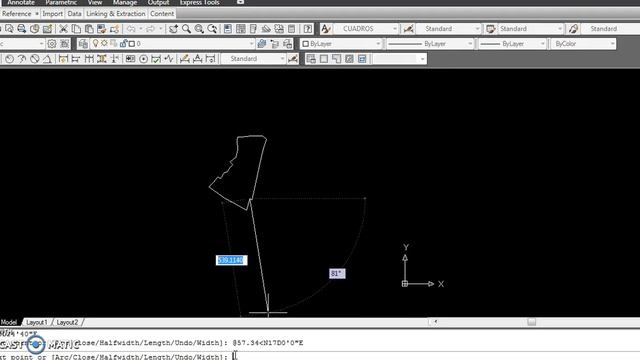The image size is (640, 360).
Task: Click the Workspace Settings gear icon
Action: [52, 44]
